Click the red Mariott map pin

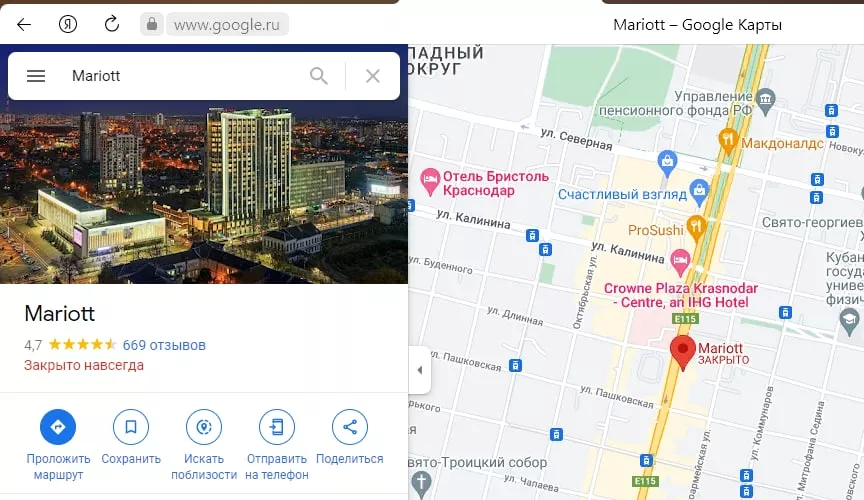(x=683, y=352)
